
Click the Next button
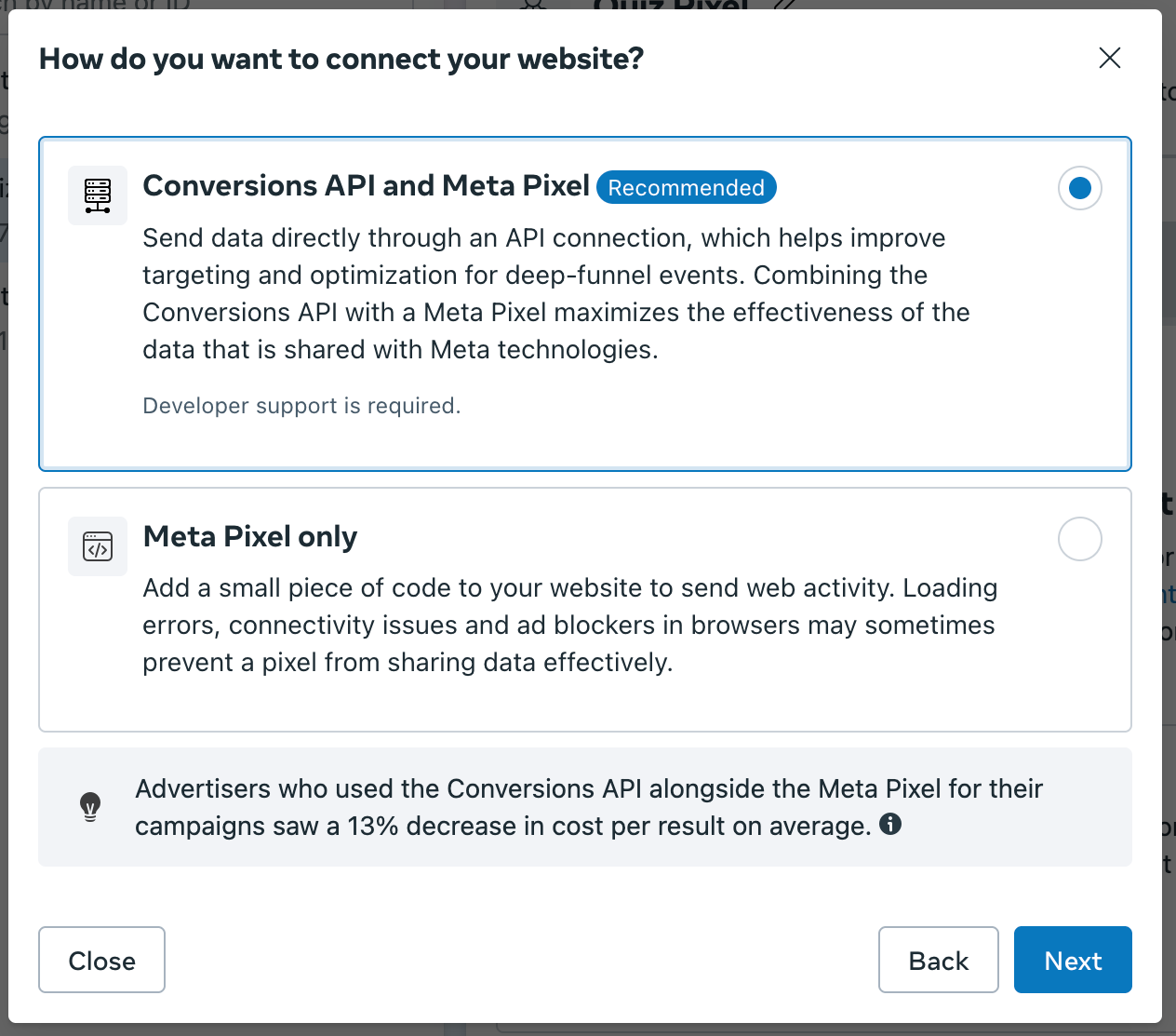point(1073,960)
